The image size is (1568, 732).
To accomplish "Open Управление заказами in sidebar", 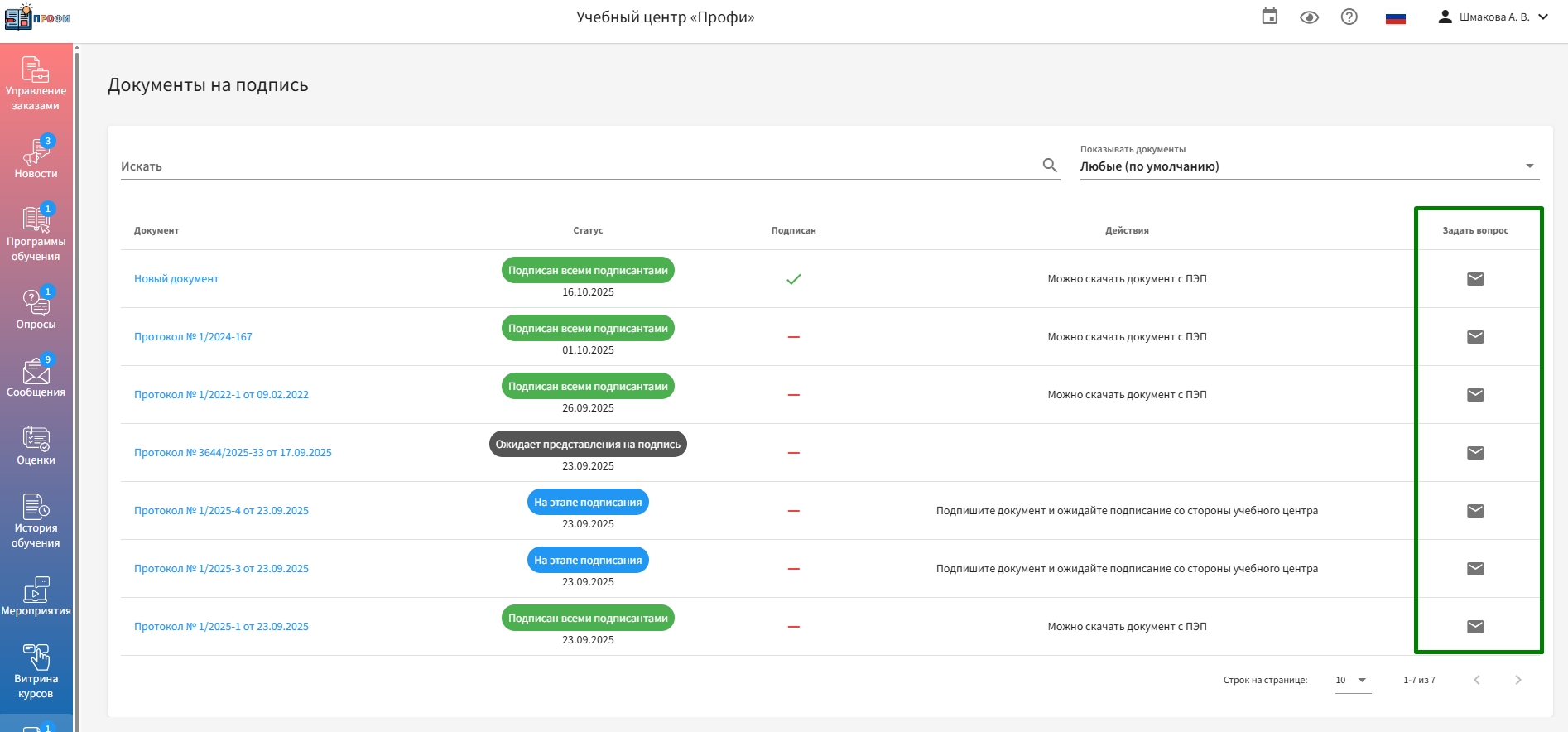I will pos(36,84).
